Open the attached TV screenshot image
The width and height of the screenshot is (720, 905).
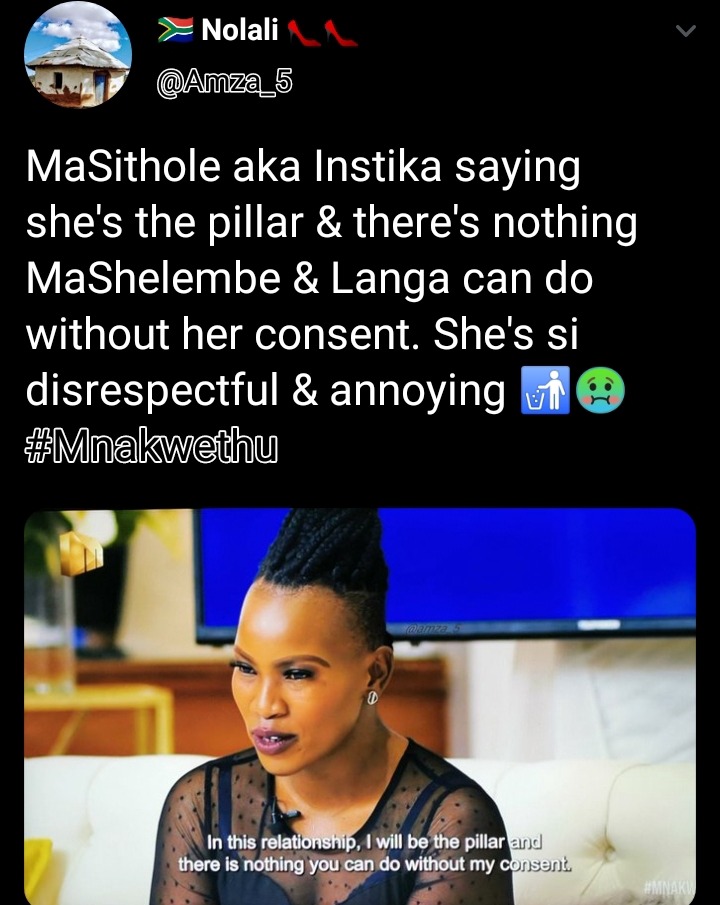click(360, 706)
